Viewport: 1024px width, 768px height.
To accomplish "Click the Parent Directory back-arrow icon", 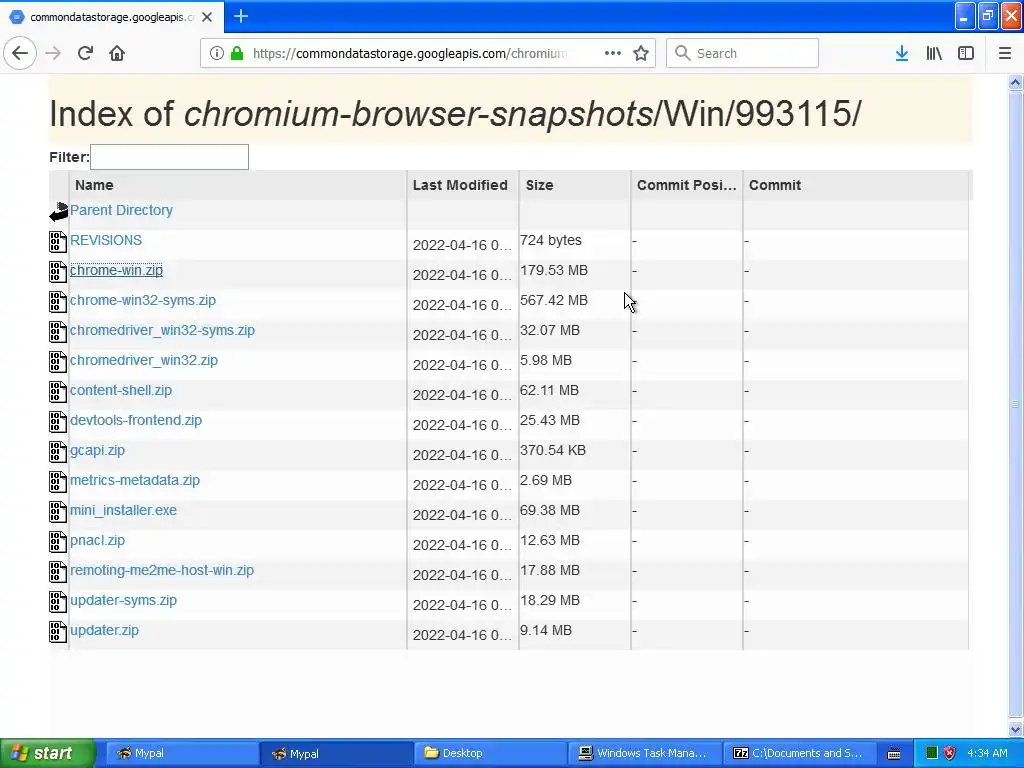I will tap(59, 212).
